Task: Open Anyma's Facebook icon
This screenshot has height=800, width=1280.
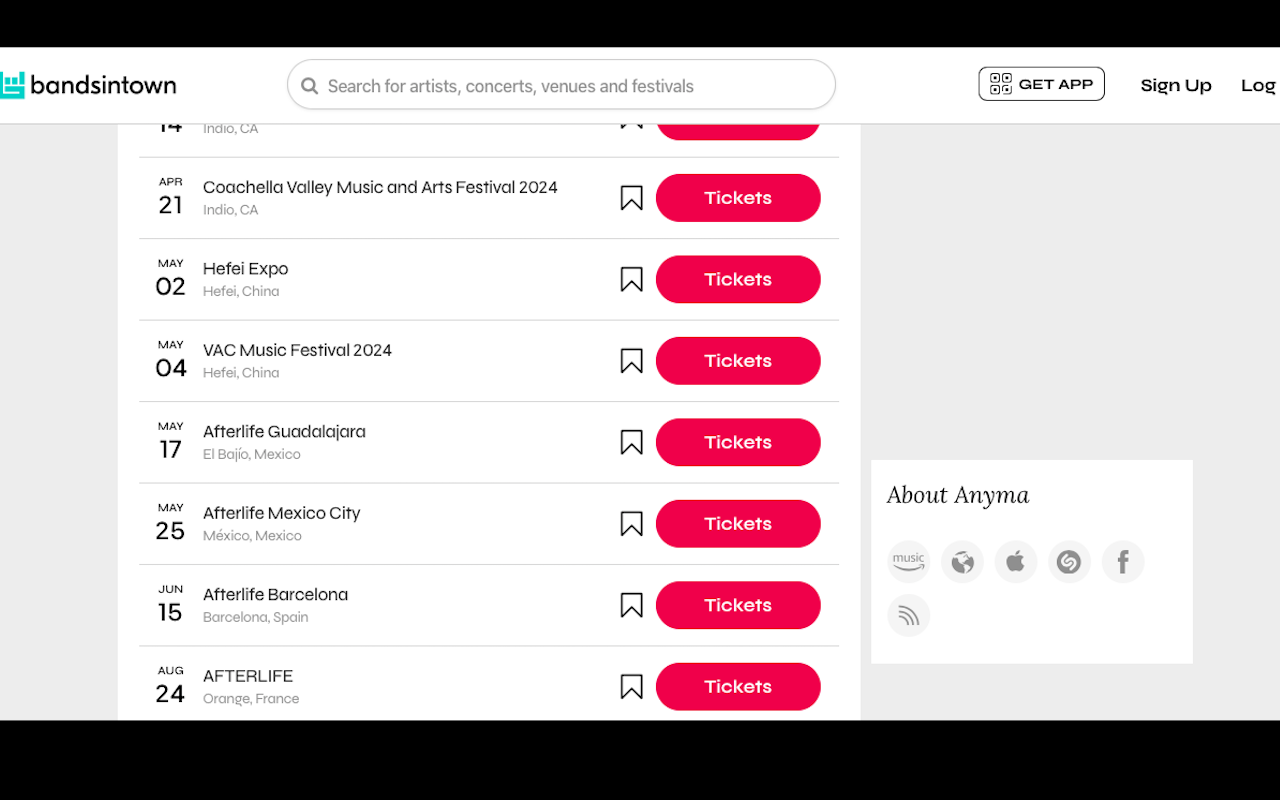Action: click(1123, 562)
